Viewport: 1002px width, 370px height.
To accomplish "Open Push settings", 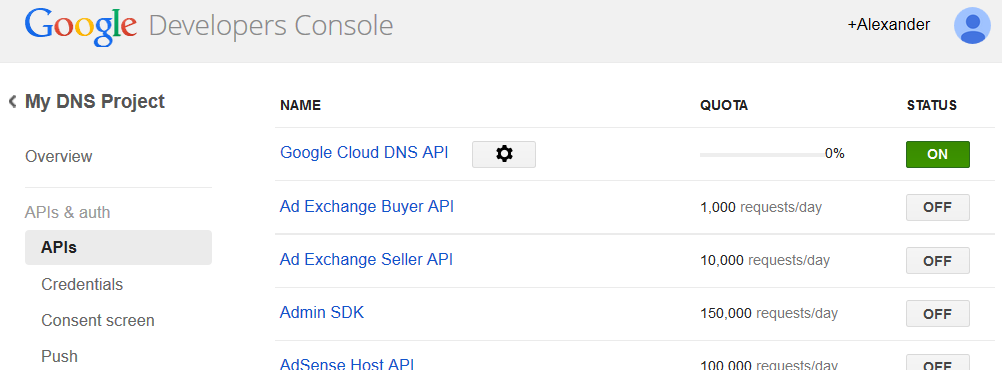I will pyautogui.click(x=59, y=356).
